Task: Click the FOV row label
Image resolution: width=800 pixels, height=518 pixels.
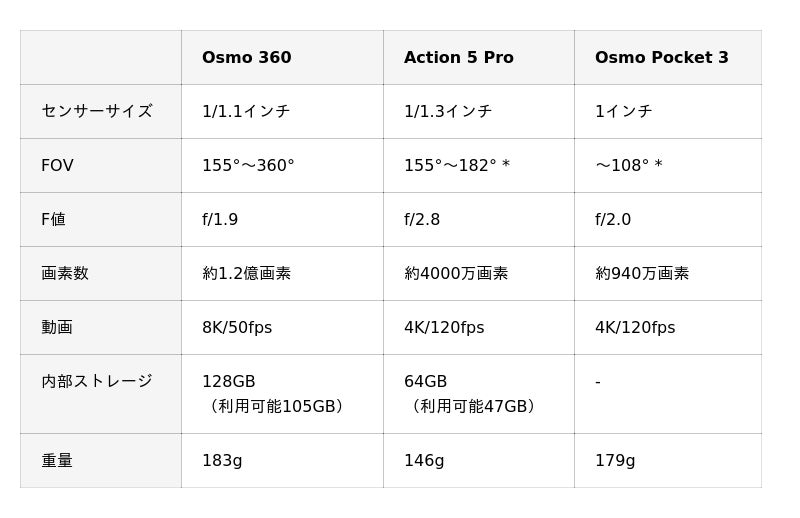Action: click(x=57, y=166)
